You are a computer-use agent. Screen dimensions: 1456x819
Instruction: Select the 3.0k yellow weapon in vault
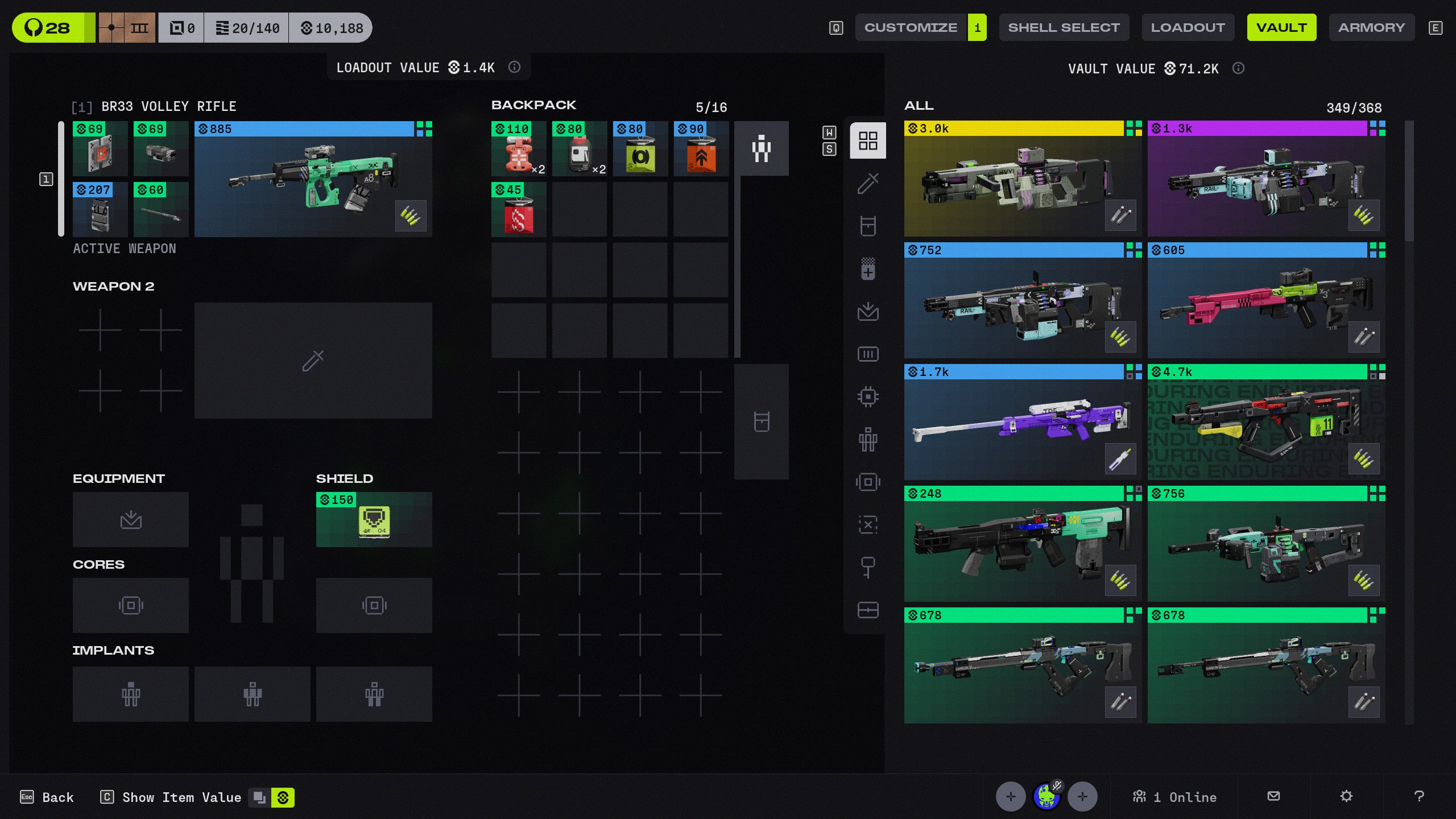pos(1022,179)
